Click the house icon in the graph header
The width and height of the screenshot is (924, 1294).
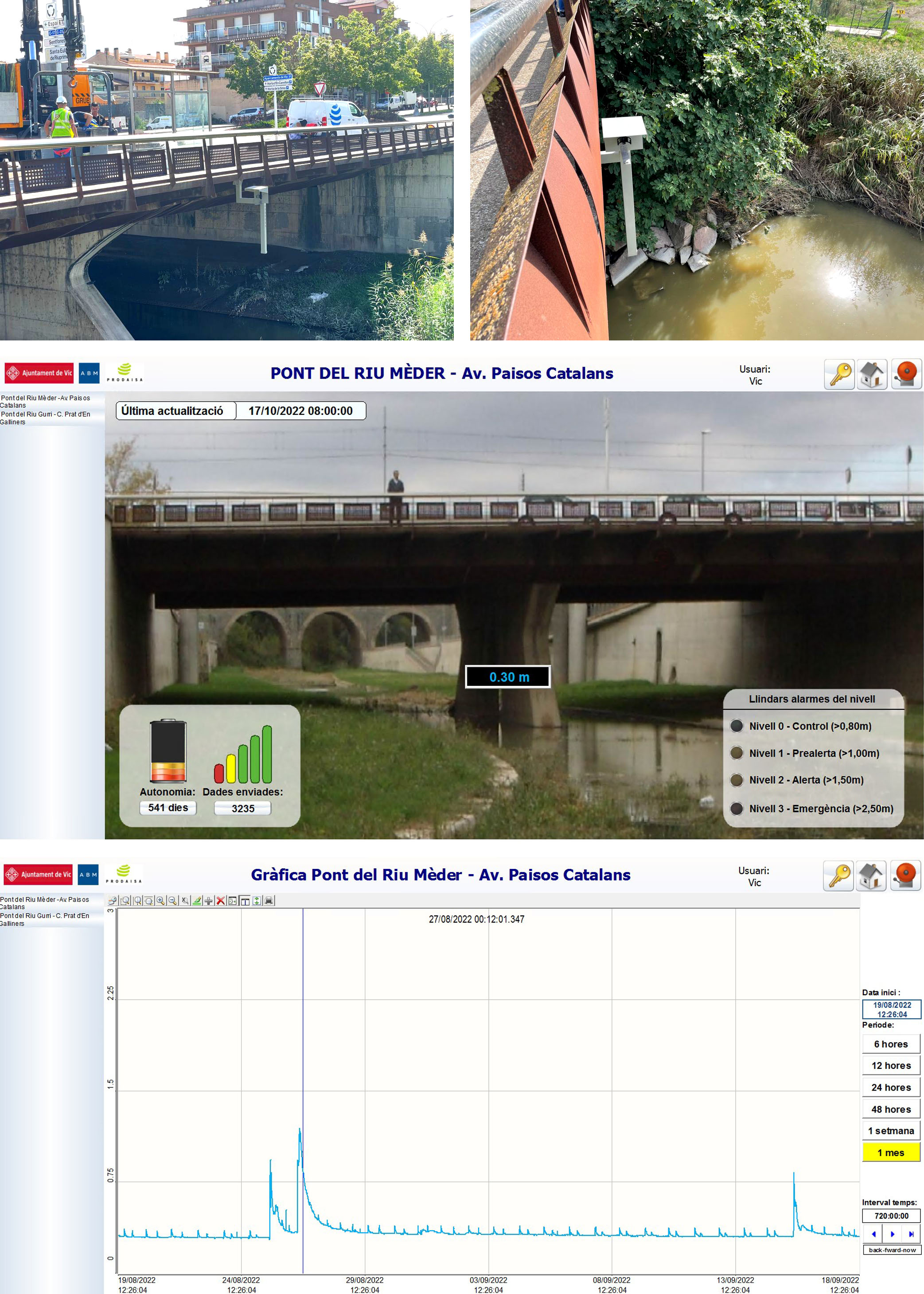tap(871, 876)
